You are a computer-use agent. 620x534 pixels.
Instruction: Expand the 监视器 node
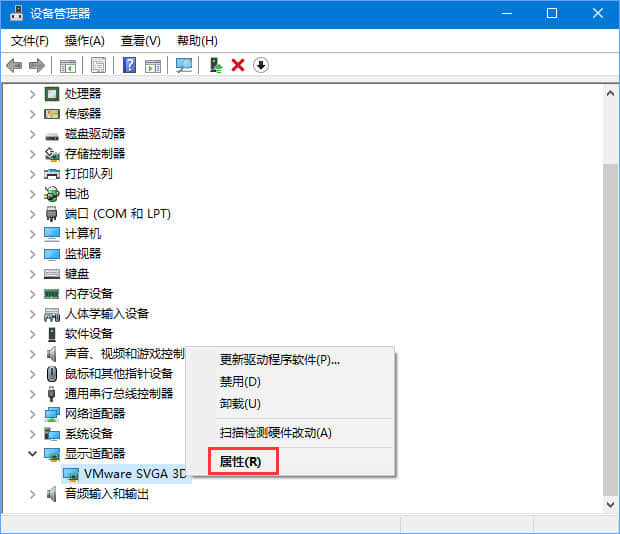[x=32, y=254]
